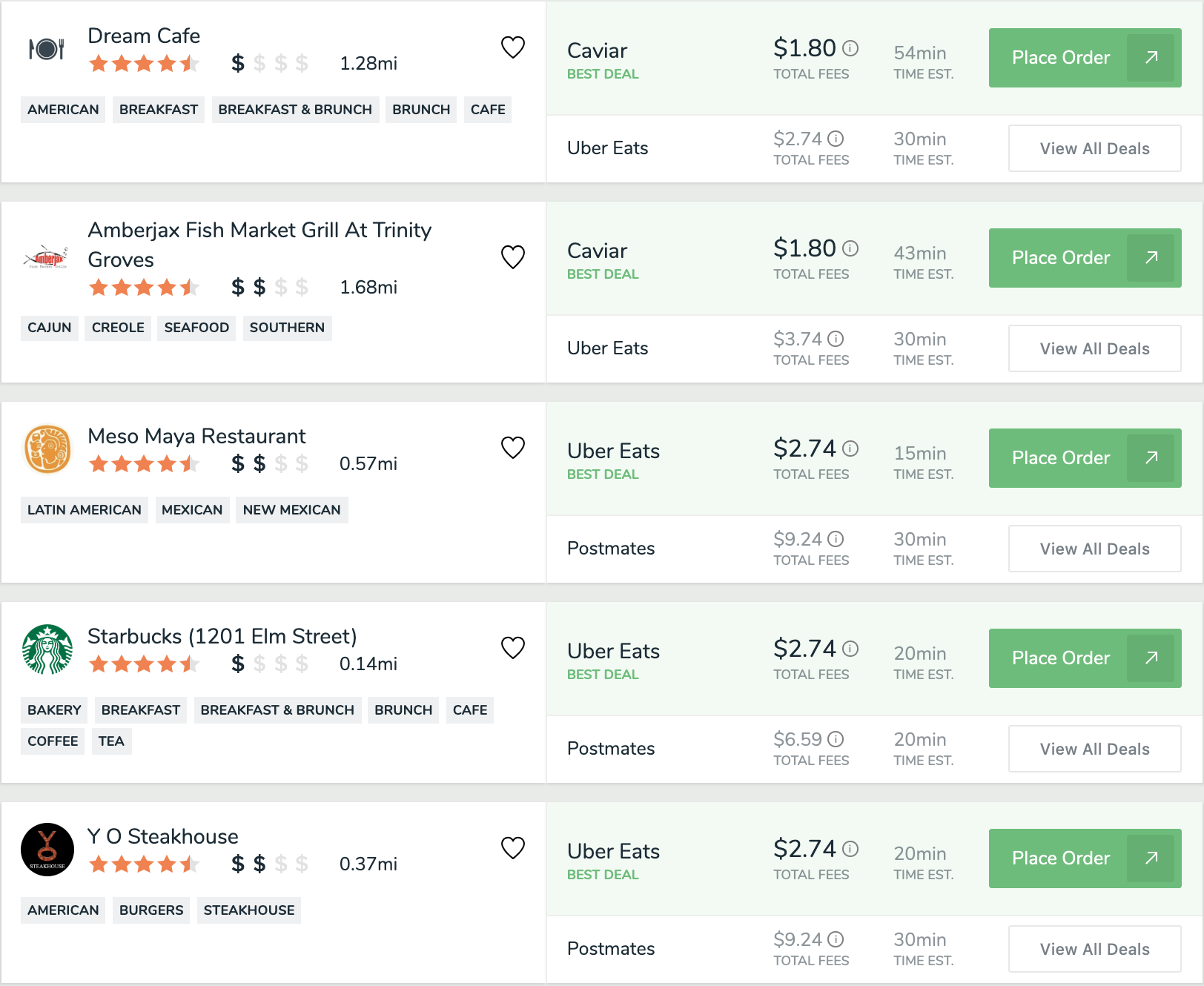Show fee info for Amberjax Caviar $1.80
The height and width of the screenshot is (986, 1204).
pos(851,248)
